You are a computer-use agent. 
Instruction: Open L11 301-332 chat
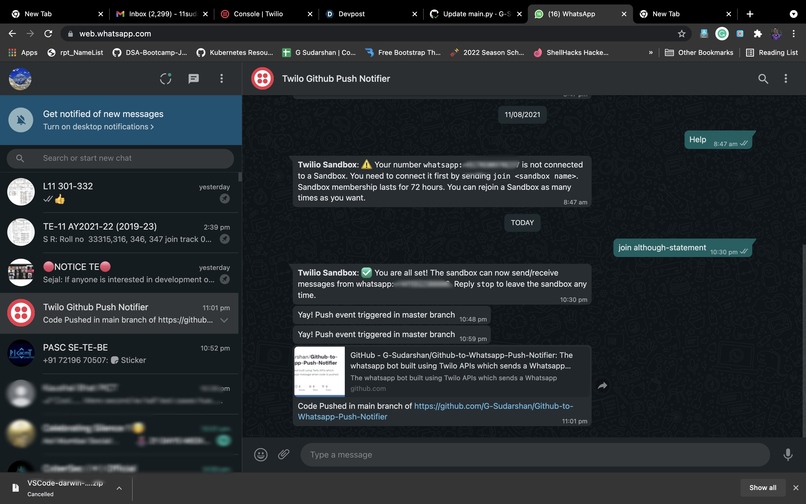119,192
